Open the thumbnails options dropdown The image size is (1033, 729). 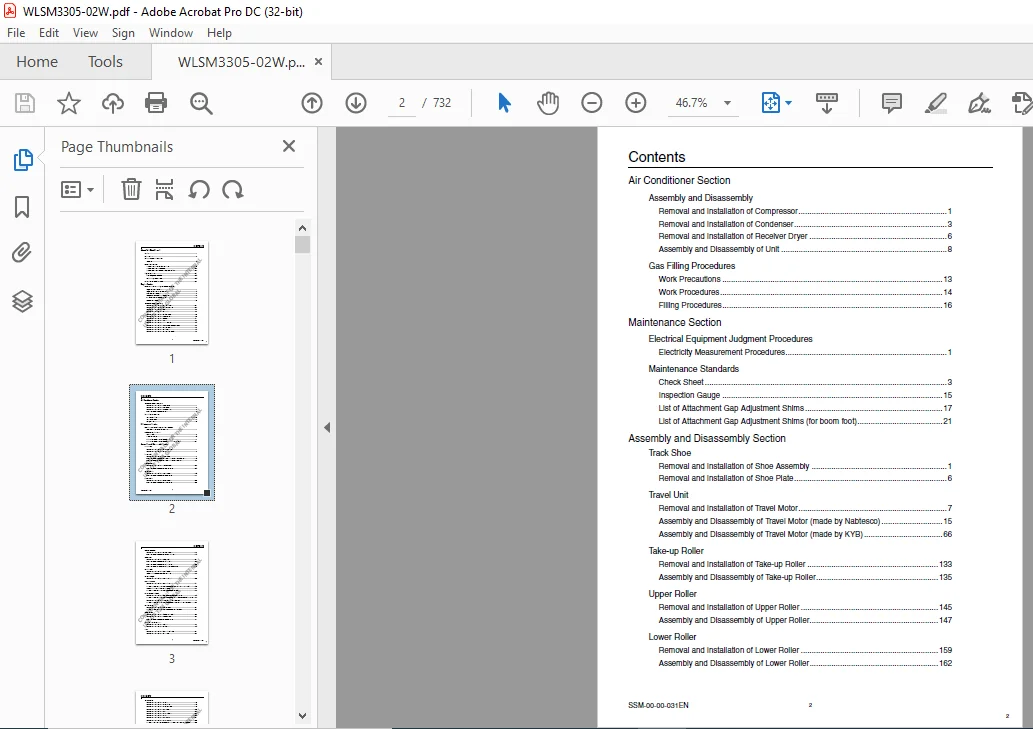pyautogui.click(x=77, y=190)
